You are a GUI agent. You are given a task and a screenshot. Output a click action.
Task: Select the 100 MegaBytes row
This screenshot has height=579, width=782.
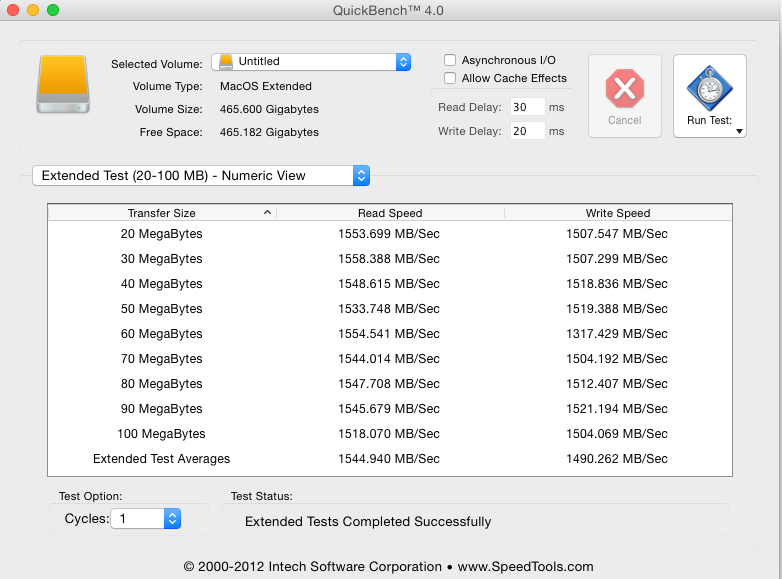[x=390, y=433]
